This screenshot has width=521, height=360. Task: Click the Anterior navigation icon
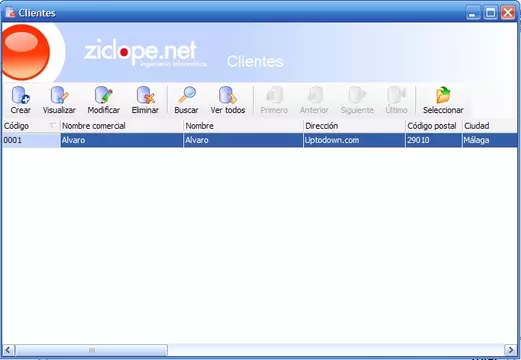(x=314, y=100)
